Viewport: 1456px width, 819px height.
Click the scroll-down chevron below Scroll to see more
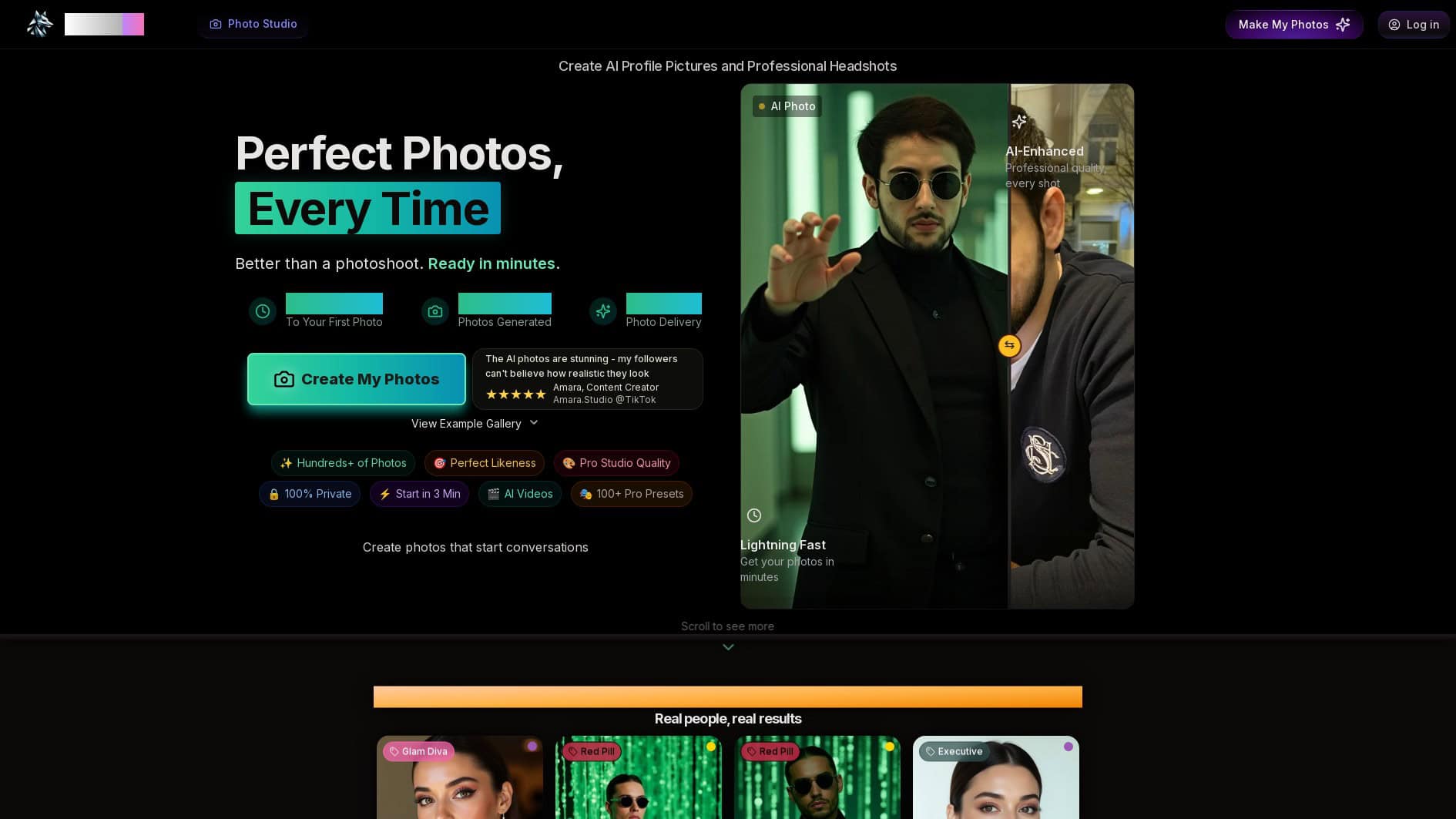click(x=728, y=647)
